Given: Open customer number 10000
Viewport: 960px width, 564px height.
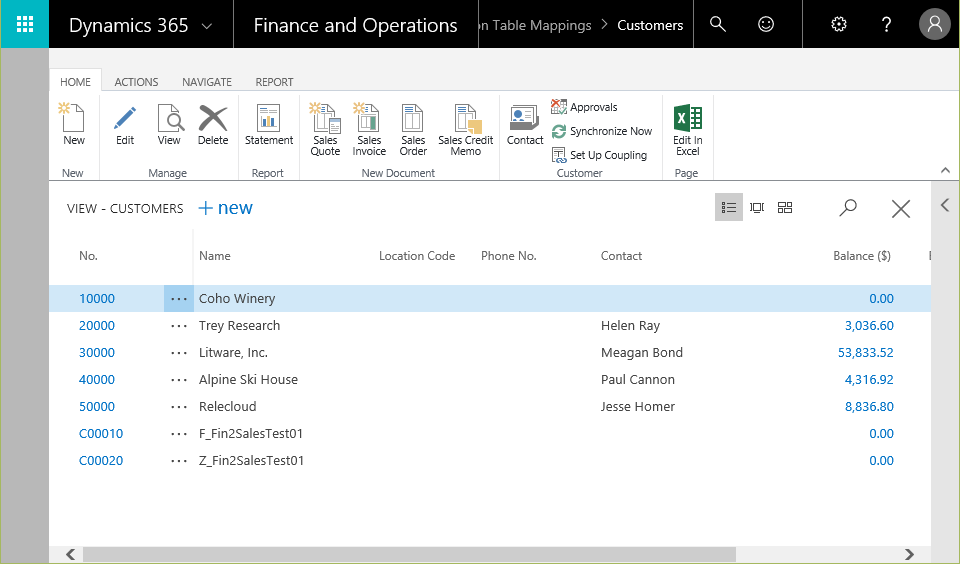Looking at the screenshot, I should (97, 299).
